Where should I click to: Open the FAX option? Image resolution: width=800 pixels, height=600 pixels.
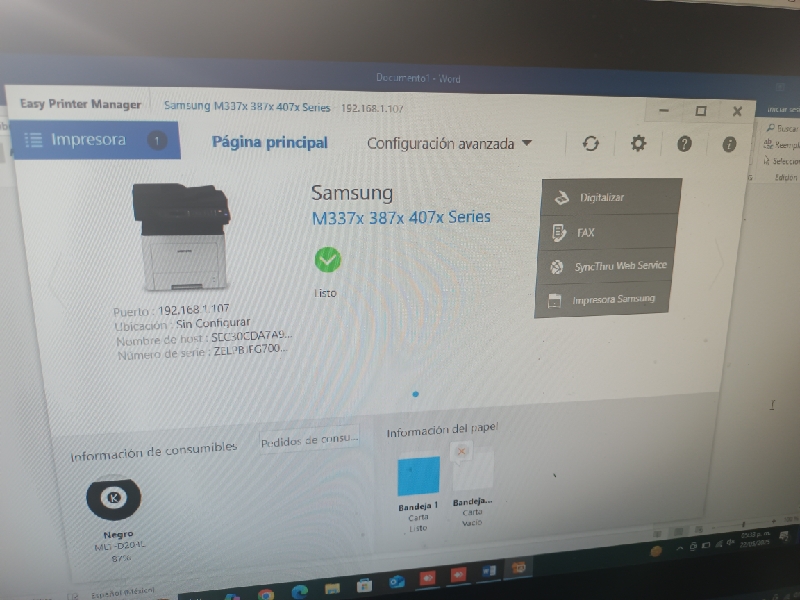(608, 232)
